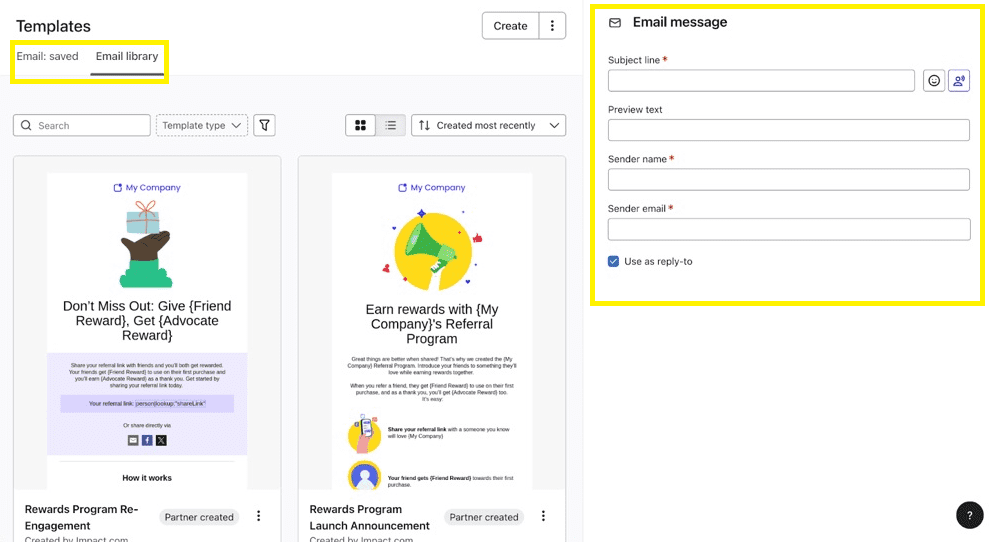Click My Company logo in Launch Announcement preview
Image resolution: width=994 pixels, height=542 pixels.
432,188
